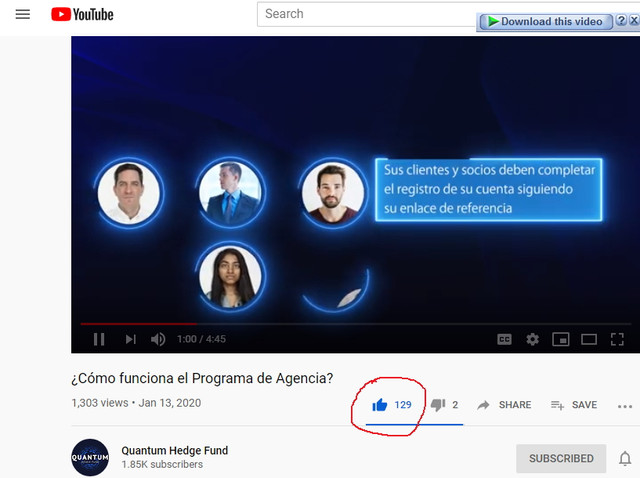This screenshot has height=478, width=640.
Task: Open the Quantum Hedge Fund channel name link
Action: pos(175,451)
